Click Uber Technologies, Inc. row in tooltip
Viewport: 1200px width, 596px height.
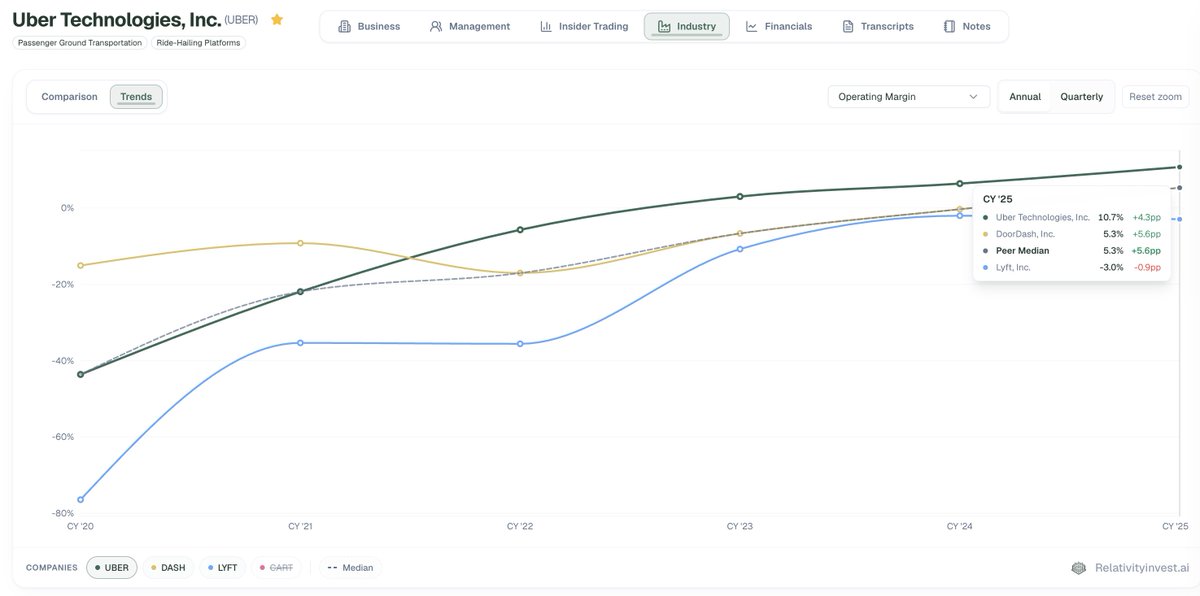tap(1072, 217)
